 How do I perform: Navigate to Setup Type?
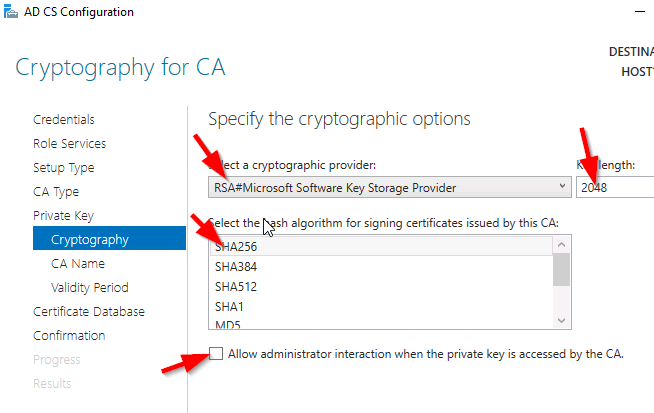click(64, 168)
